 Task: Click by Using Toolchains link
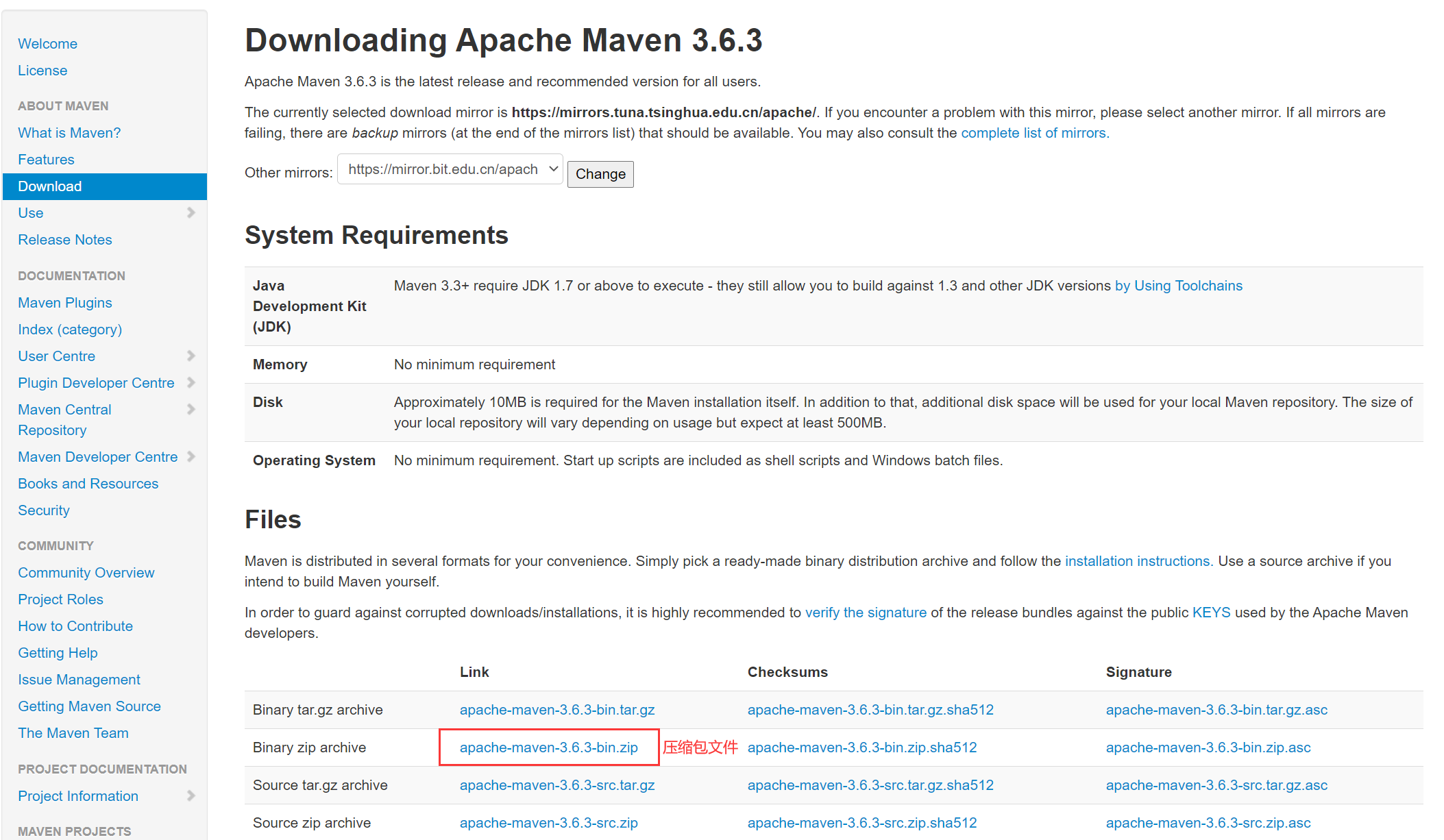coord(1178,286)
